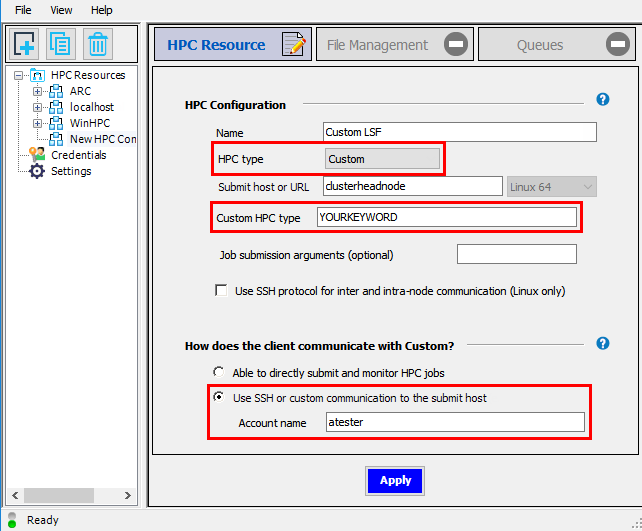Click the Custom HPC type field YOURKEYWORD
This screenshot has width=642, height=531.
coord(447,217)
